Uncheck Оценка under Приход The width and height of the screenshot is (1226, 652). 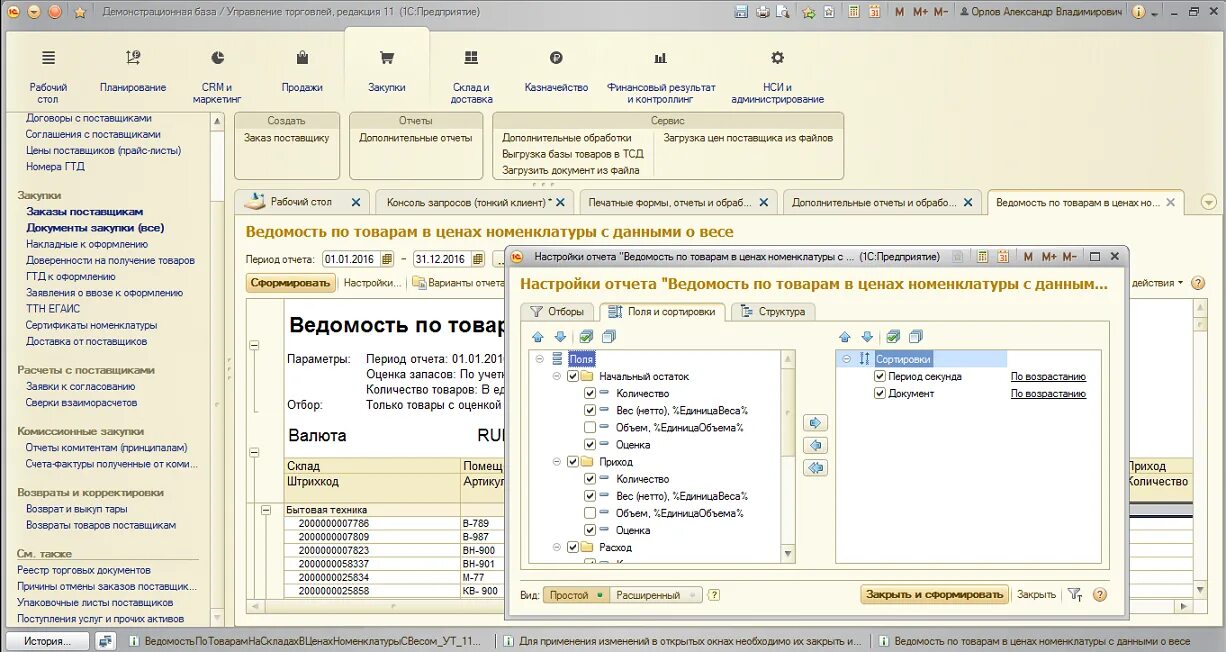point(590,530)
